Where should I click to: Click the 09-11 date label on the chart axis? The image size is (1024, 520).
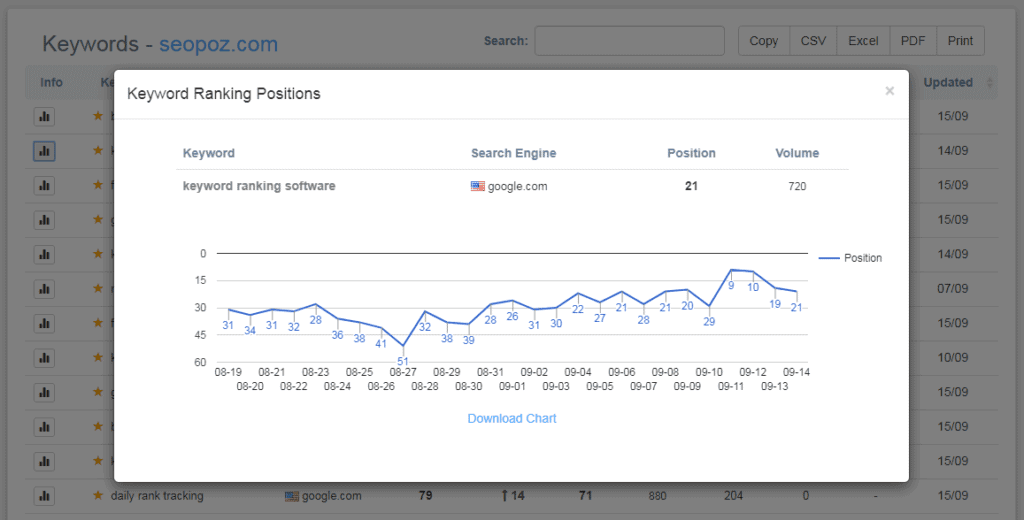[731, 387]
